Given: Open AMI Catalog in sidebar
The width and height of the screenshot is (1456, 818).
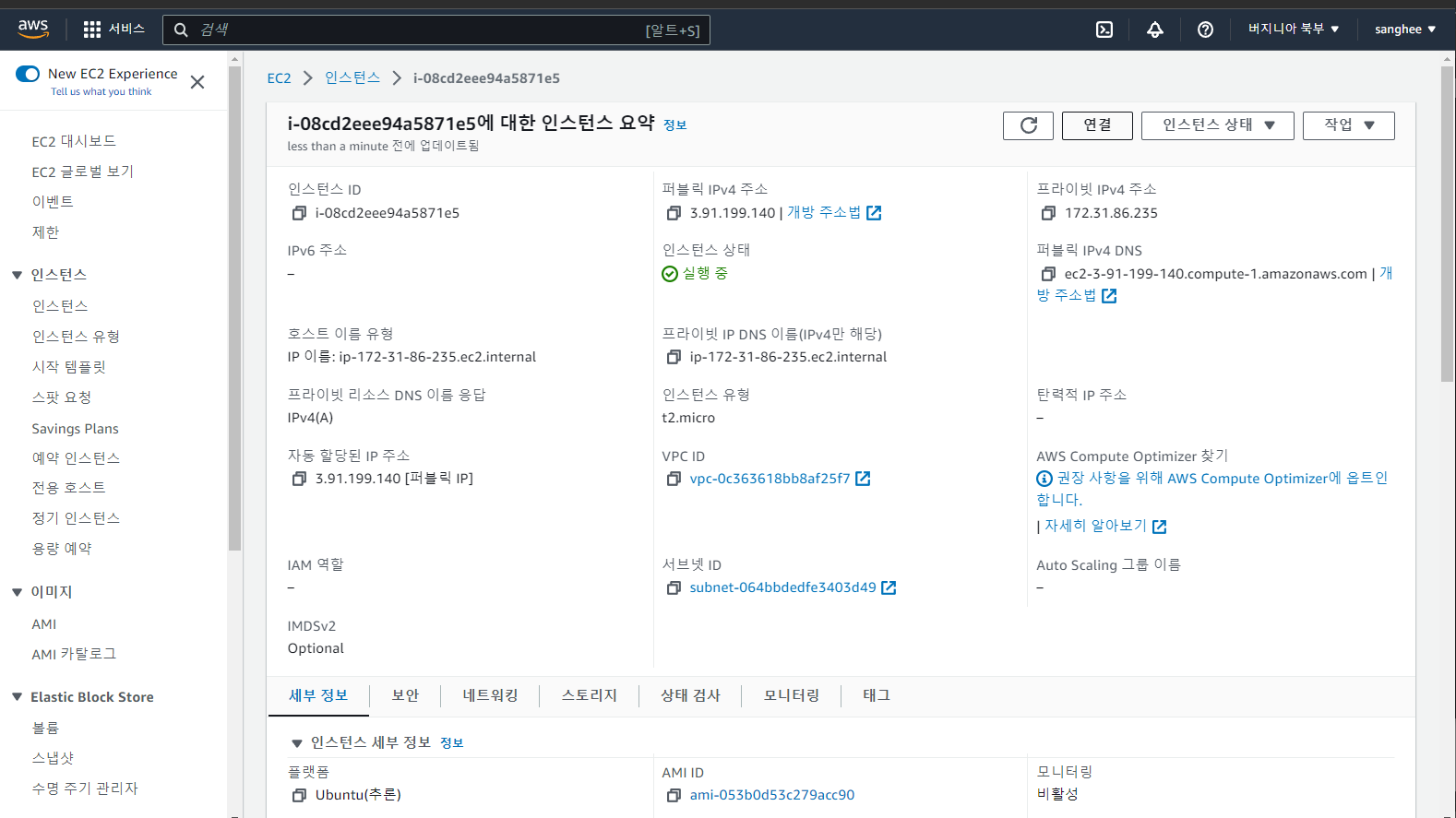Looking at the screenshot, I should [x=74, y=654].
